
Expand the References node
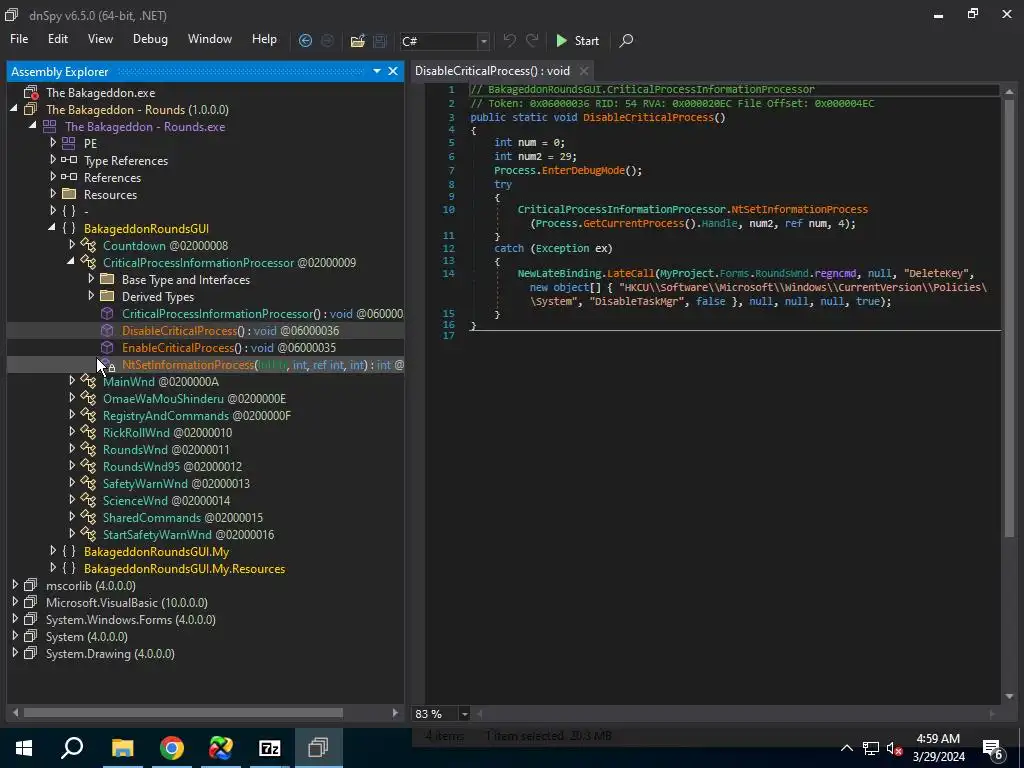click(53, 177)
